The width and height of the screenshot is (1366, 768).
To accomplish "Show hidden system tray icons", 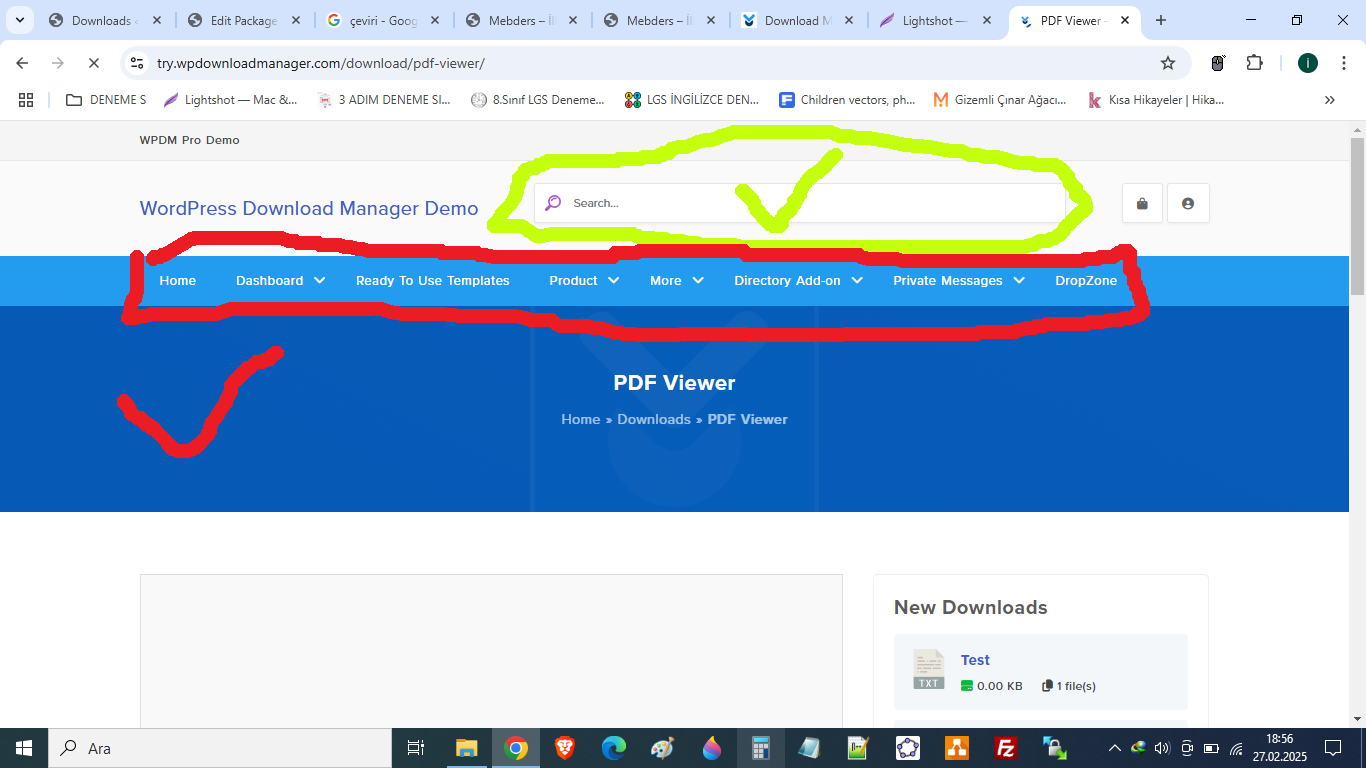I will coord(1115,748).
